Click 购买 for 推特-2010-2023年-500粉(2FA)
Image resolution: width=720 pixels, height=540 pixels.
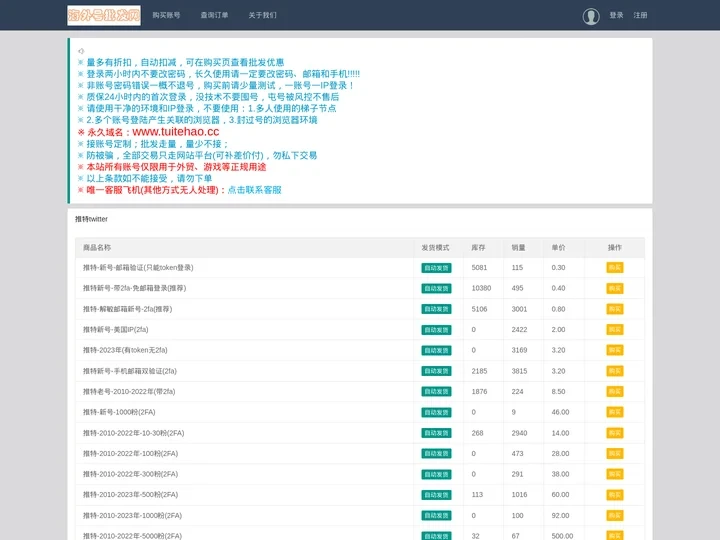tap(614, 495)
